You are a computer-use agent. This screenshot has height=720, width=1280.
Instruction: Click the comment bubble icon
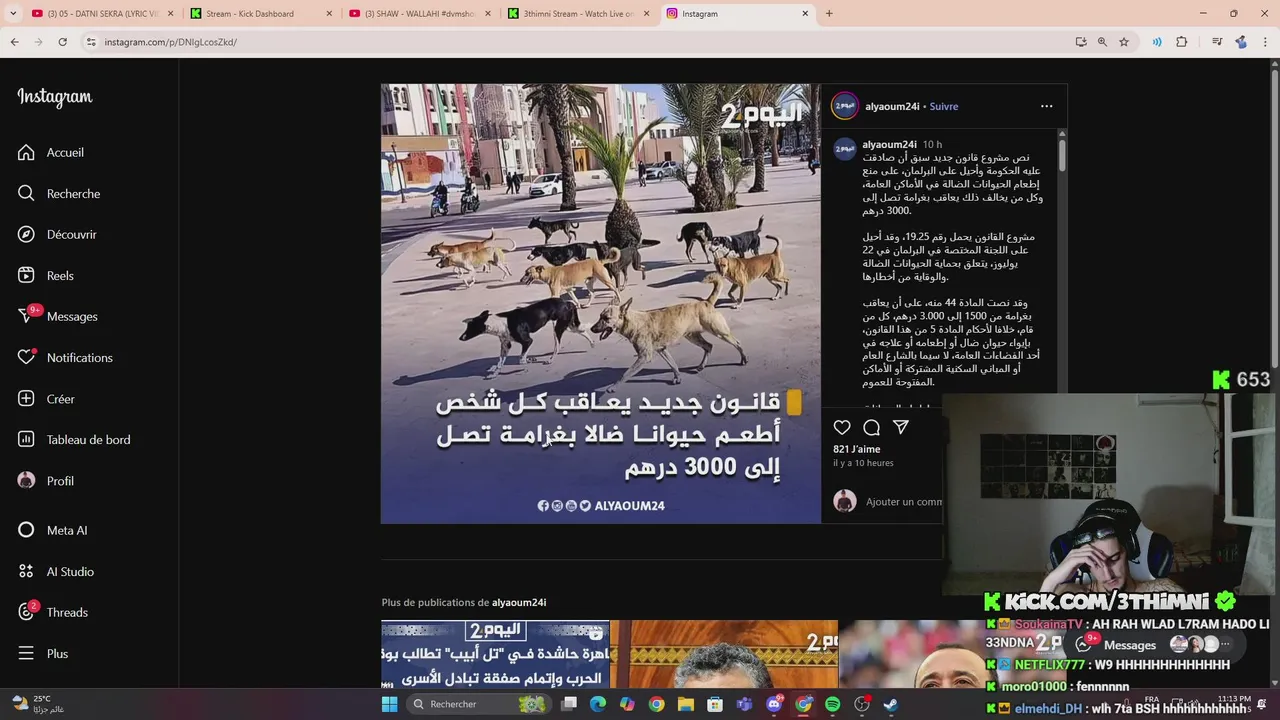[x=871, y=427]
